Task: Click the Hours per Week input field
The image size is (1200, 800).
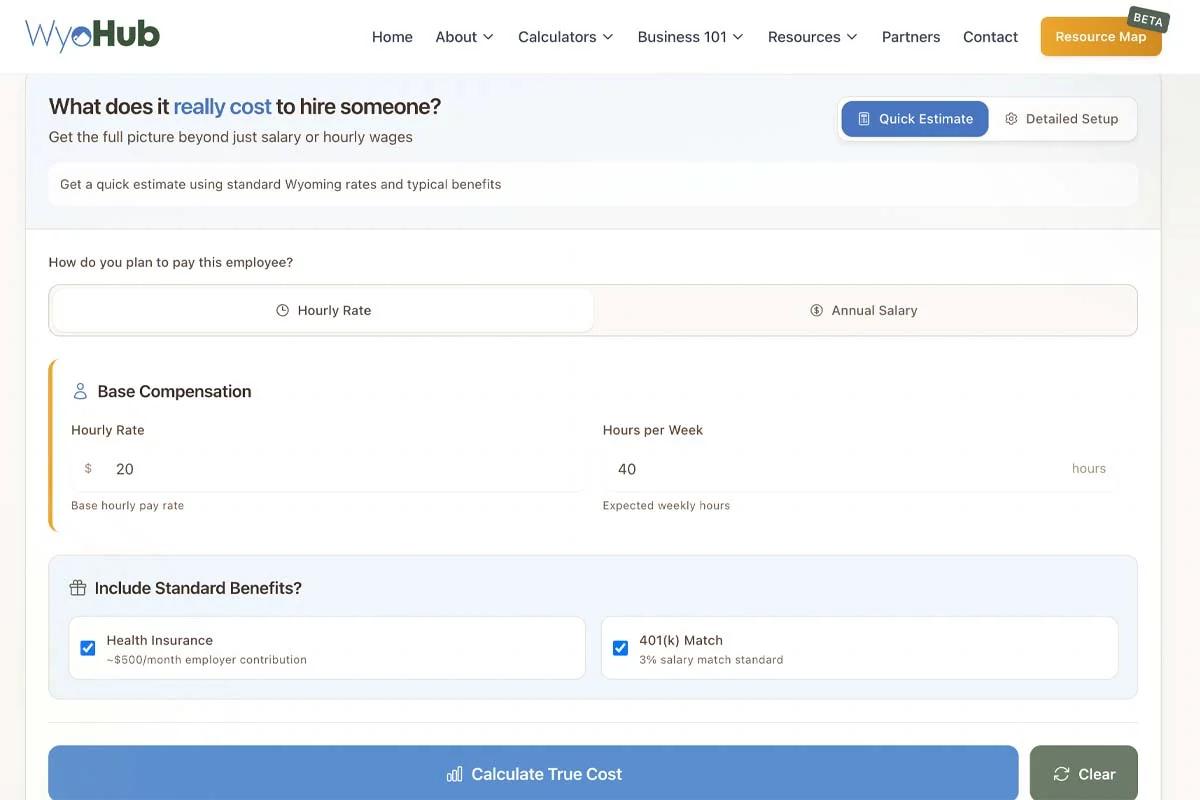Action: 830,469
